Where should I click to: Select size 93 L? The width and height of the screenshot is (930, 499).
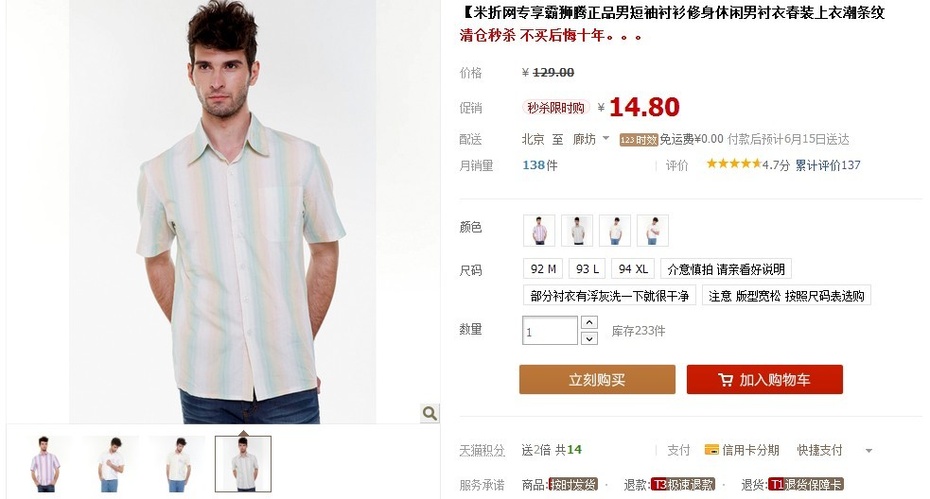pos(587,269)
